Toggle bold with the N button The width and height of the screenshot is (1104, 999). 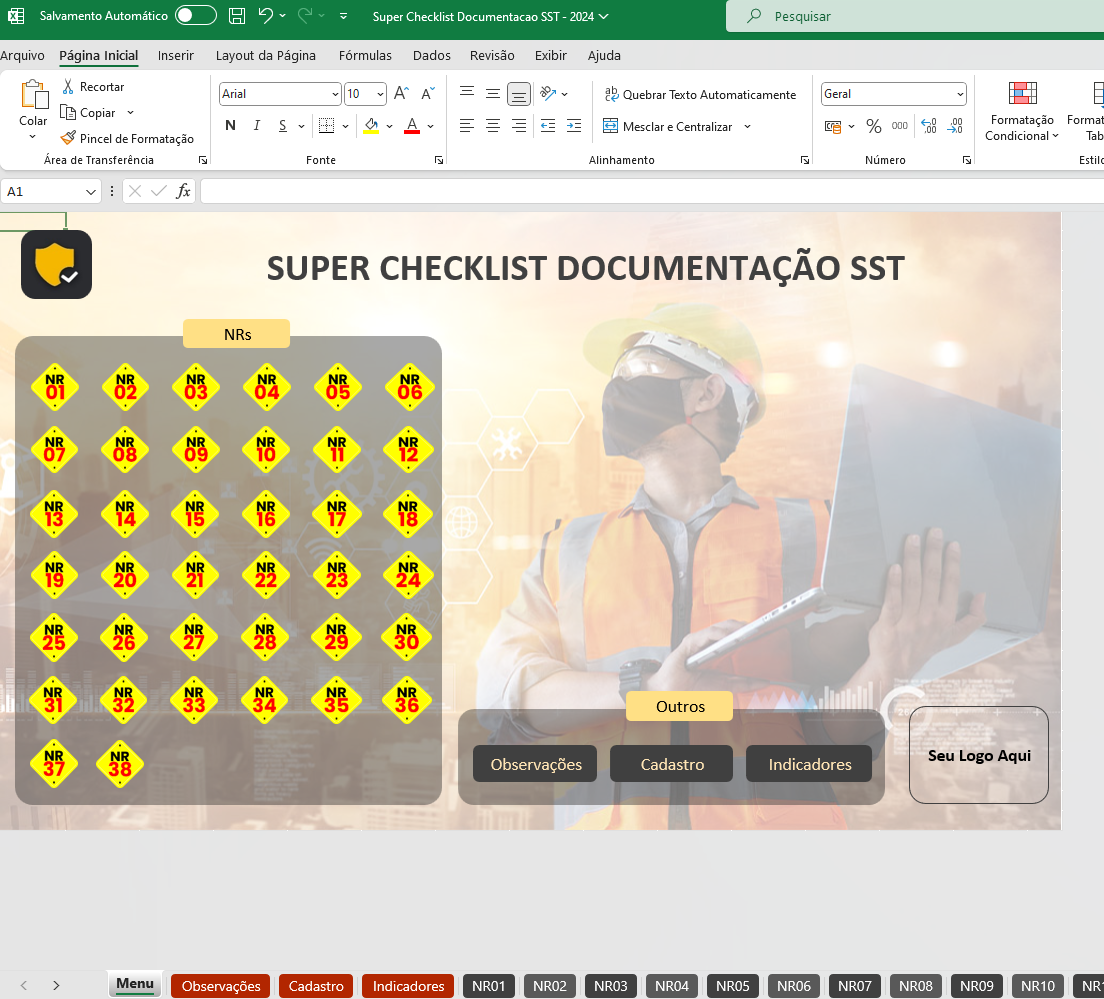tap(230, 126)
